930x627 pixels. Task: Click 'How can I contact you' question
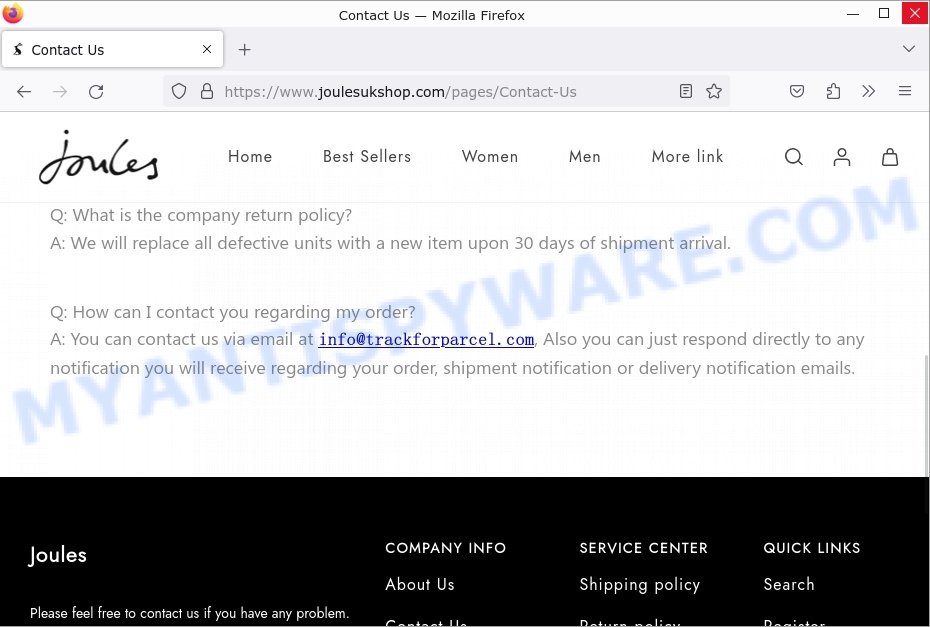point(232,312)
